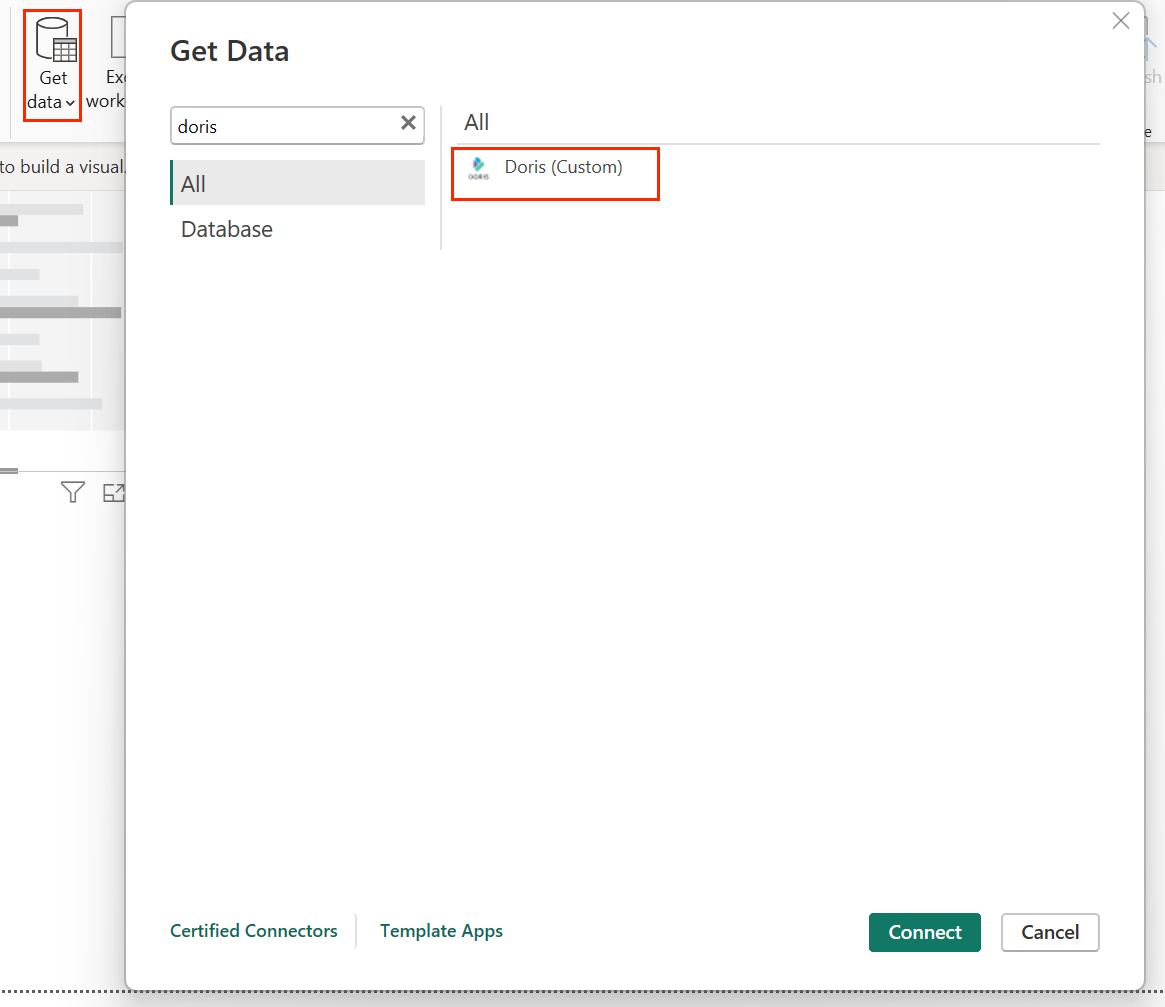
Task: Cancel the Get Data dialog
Action: point(1050,932)
